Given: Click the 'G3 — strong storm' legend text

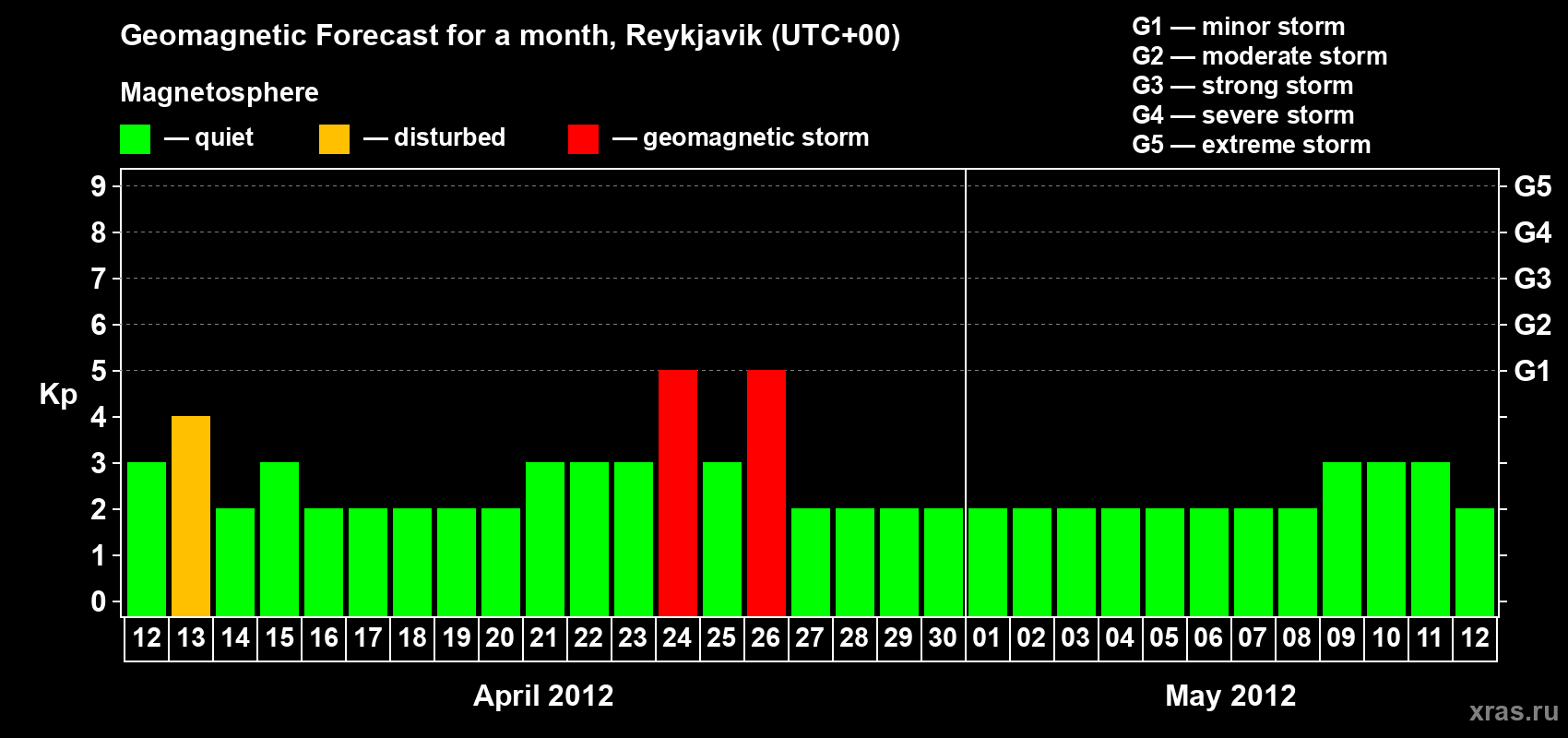Looking at the screenshot, I should coord(1242,86).
